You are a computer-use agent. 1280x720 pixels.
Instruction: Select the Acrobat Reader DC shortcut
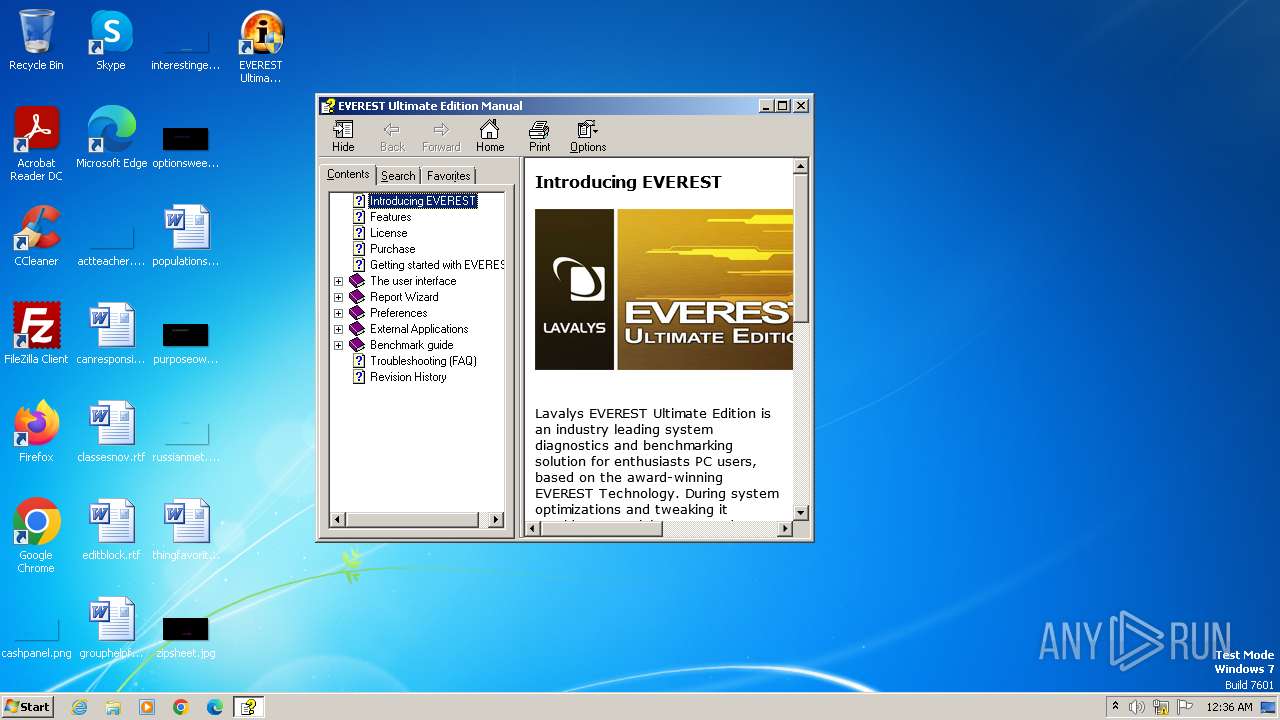tap(36, 145)
